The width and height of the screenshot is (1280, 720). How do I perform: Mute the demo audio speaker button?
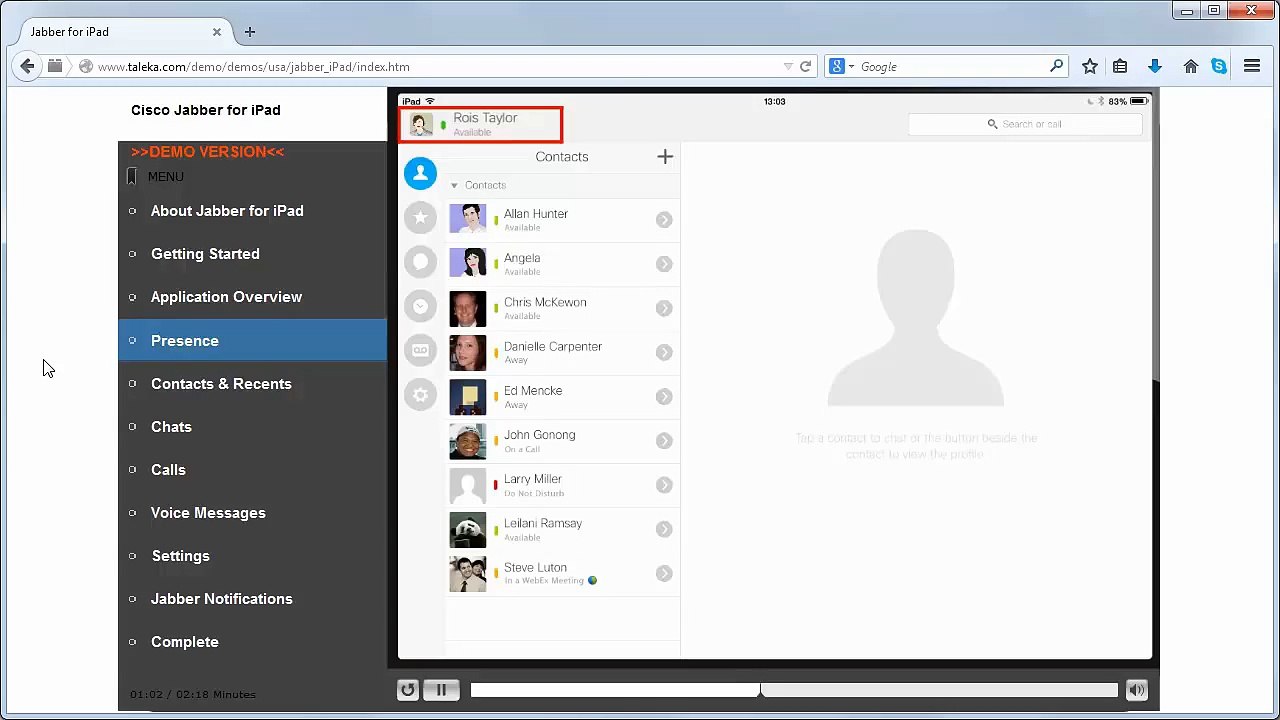tap(1136, 690)
